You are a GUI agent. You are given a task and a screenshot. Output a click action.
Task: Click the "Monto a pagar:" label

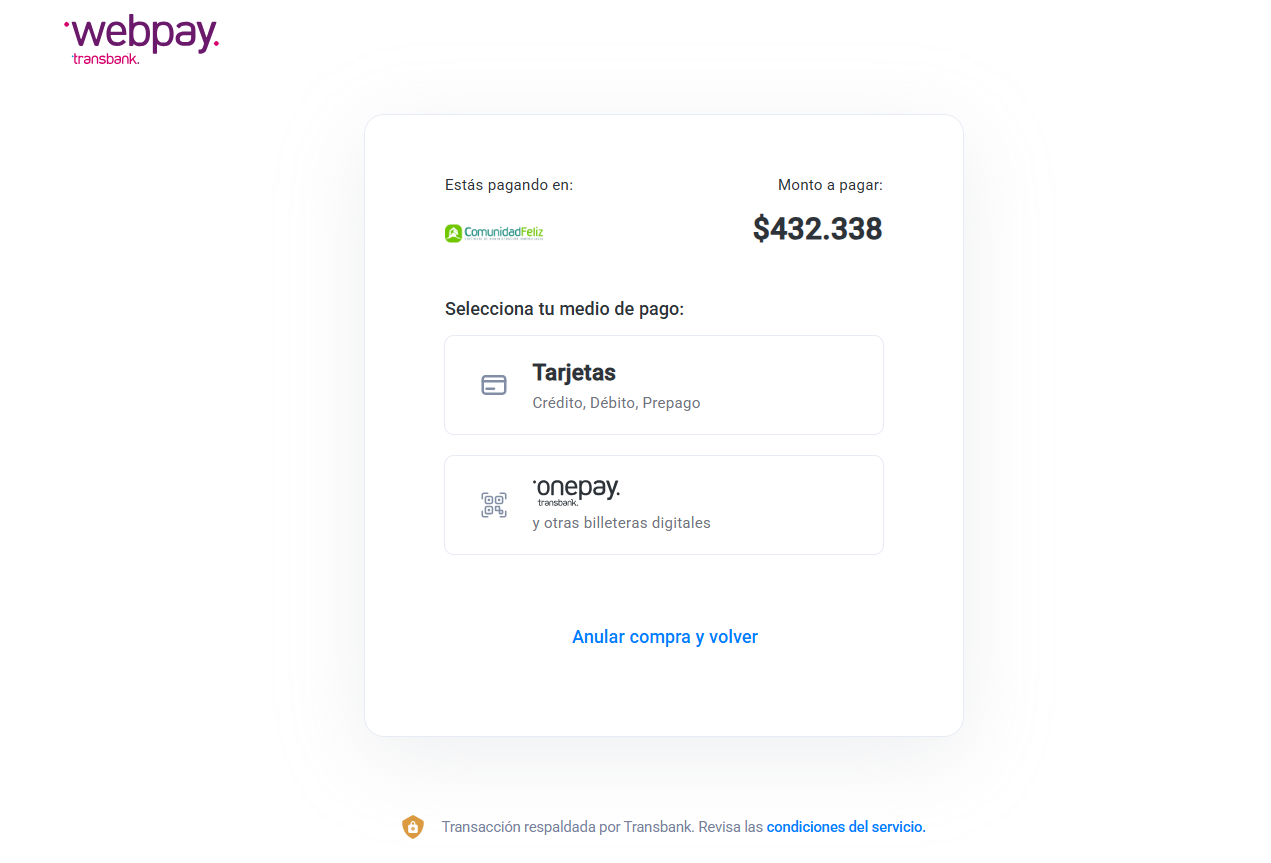830,185
